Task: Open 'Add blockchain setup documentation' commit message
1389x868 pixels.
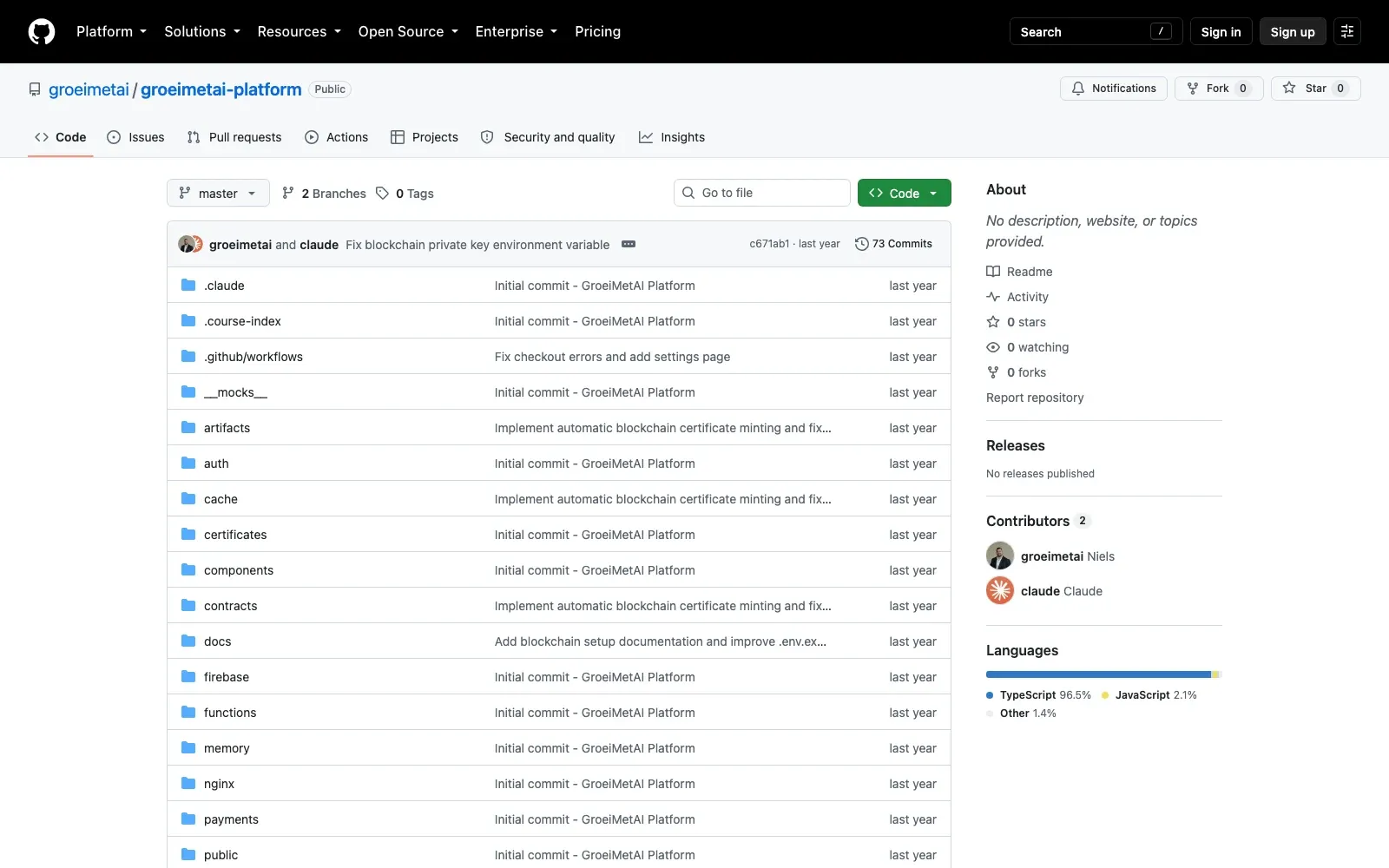Action: pyautogui.click(x=661, y=641)
